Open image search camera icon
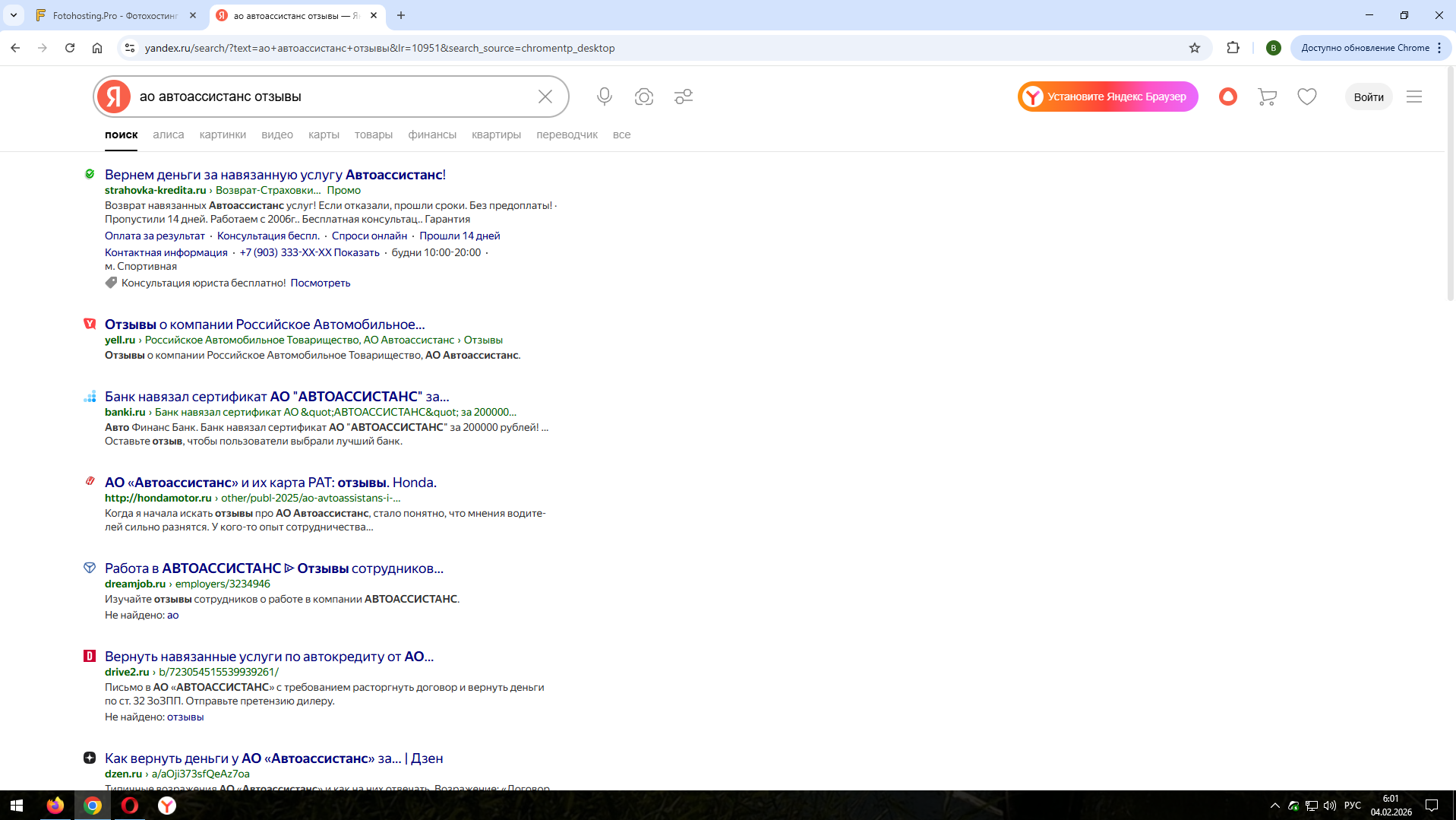This screenshot has height=820, width=1456. coord(644,97)
